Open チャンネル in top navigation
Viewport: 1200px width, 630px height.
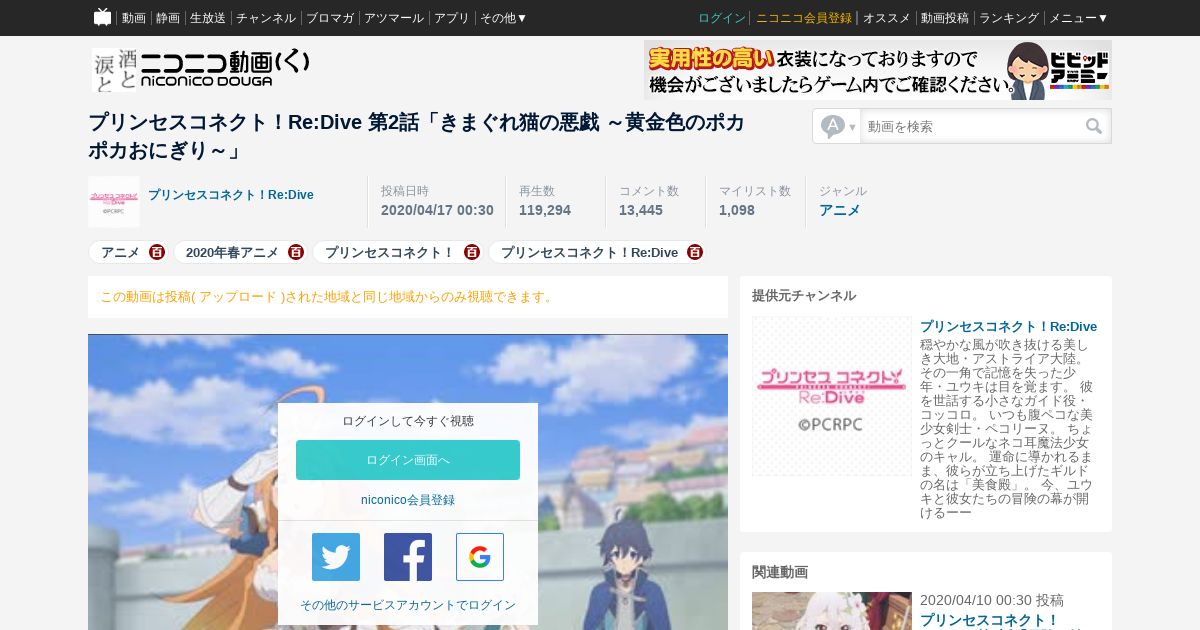[x=266, y=18]
